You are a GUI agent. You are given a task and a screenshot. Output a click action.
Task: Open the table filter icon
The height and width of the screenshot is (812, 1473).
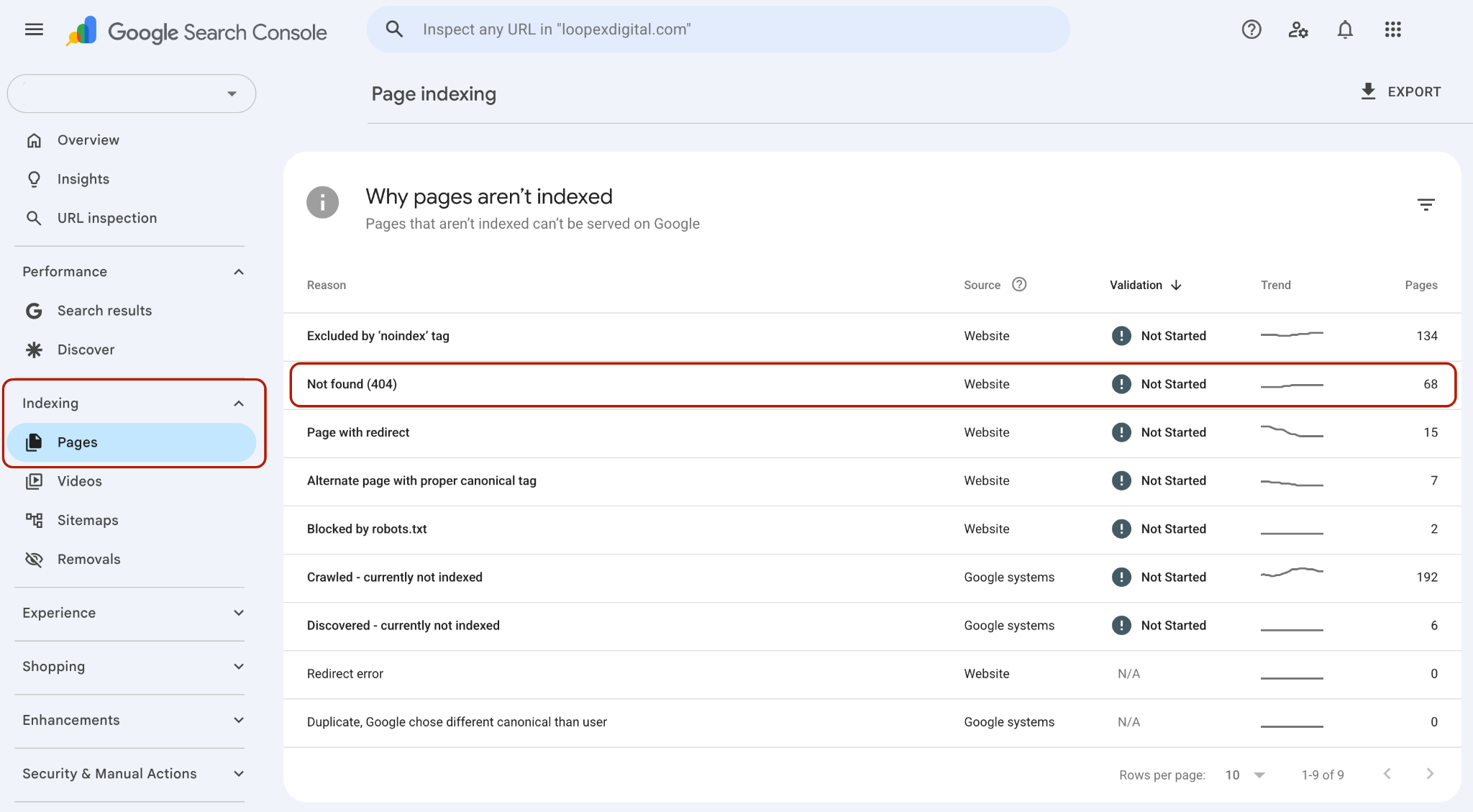pos(1426,205)
